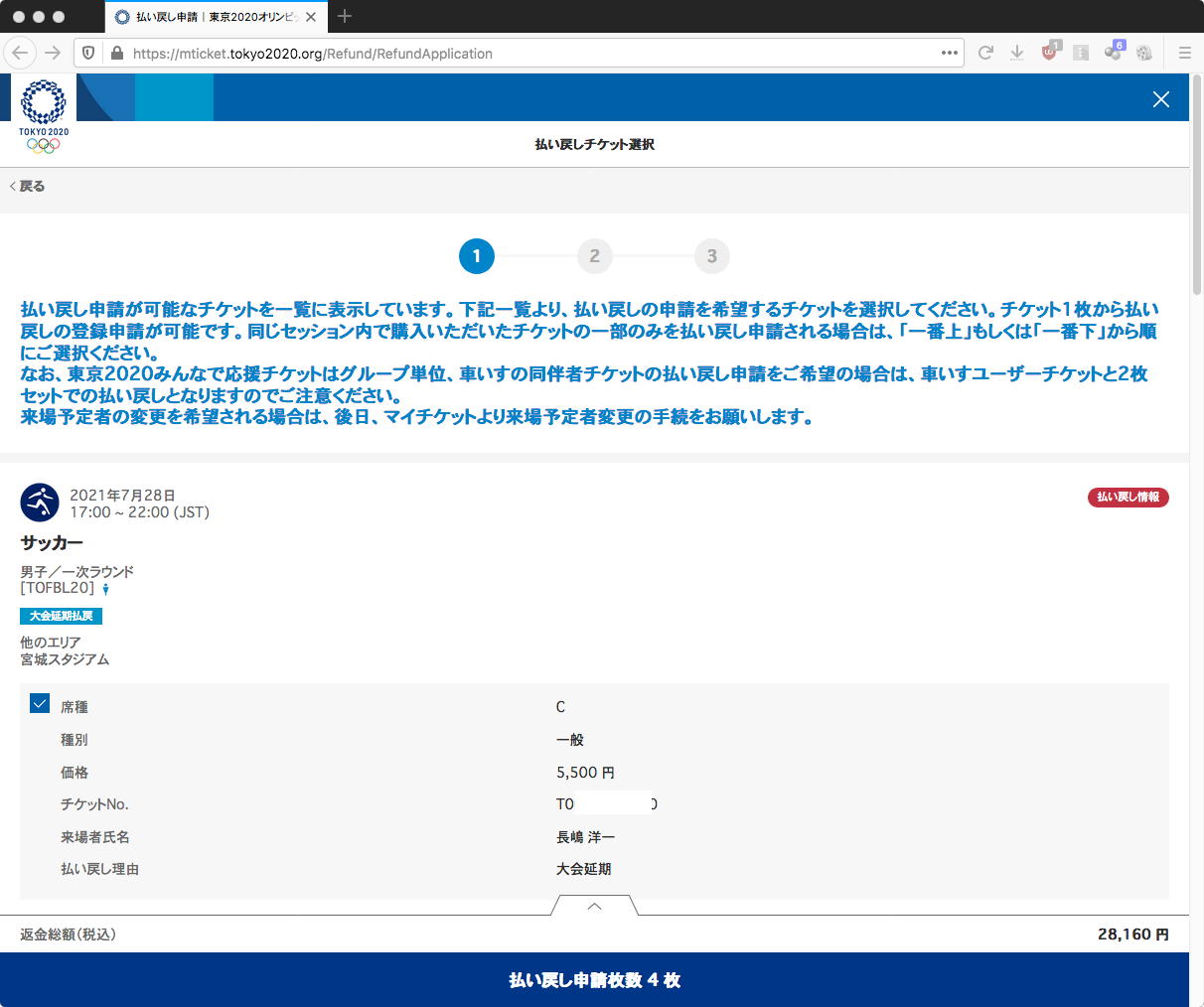The width and height of the screenshot is (1204, 1007).
Task: Select the 払い戻し申請 browser tab
Action: coord(215,17)
